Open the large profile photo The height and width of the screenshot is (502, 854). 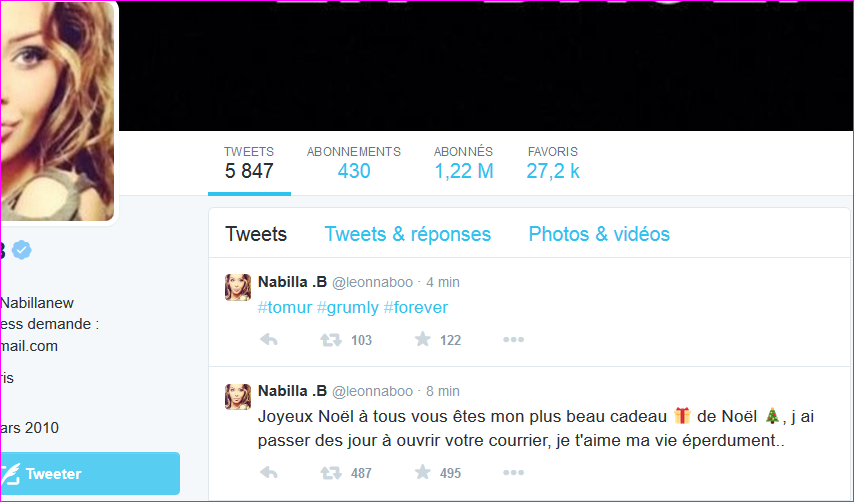point(57,111)
